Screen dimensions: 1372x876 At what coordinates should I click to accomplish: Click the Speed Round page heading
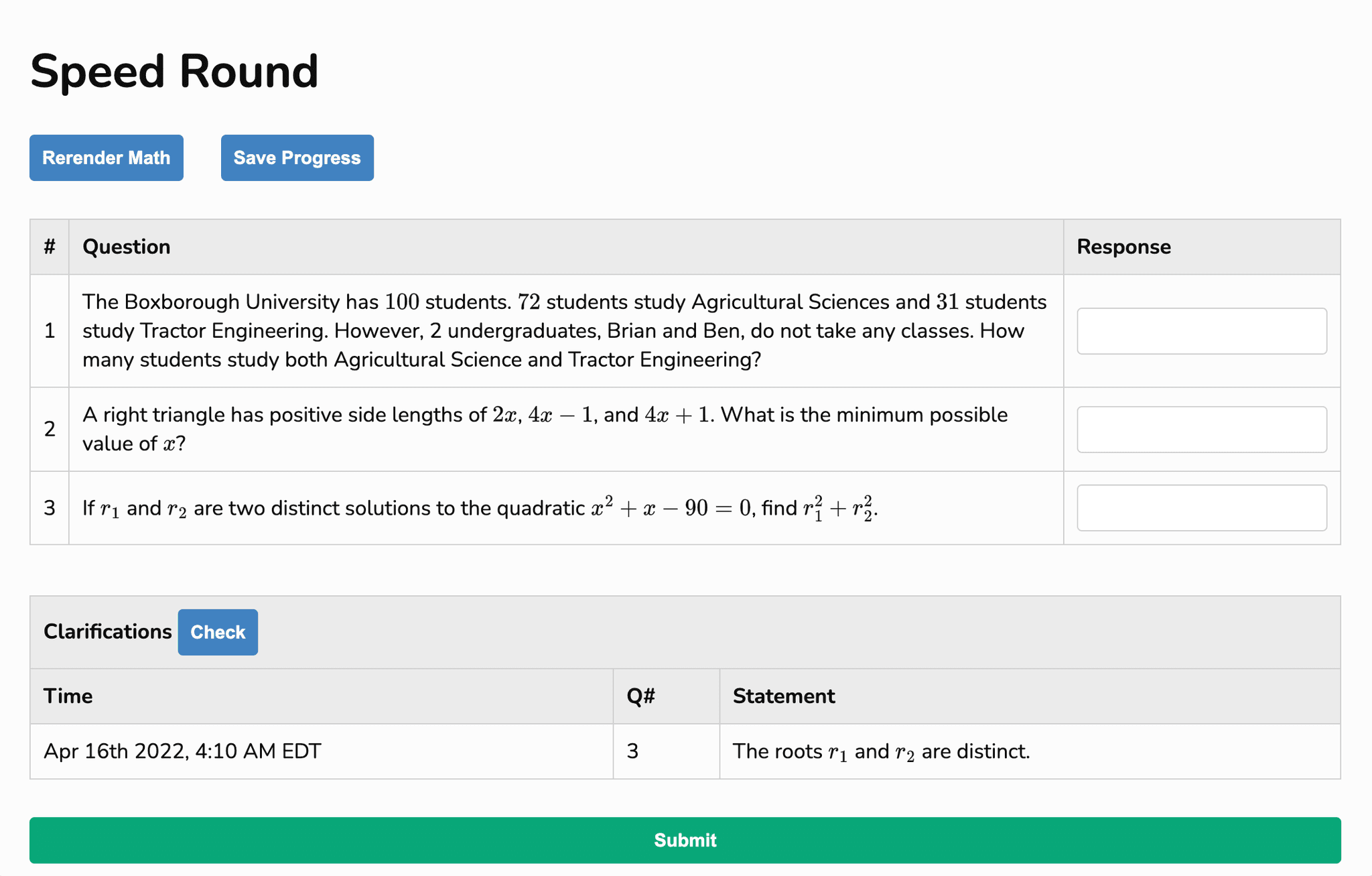tap(174, 72)
